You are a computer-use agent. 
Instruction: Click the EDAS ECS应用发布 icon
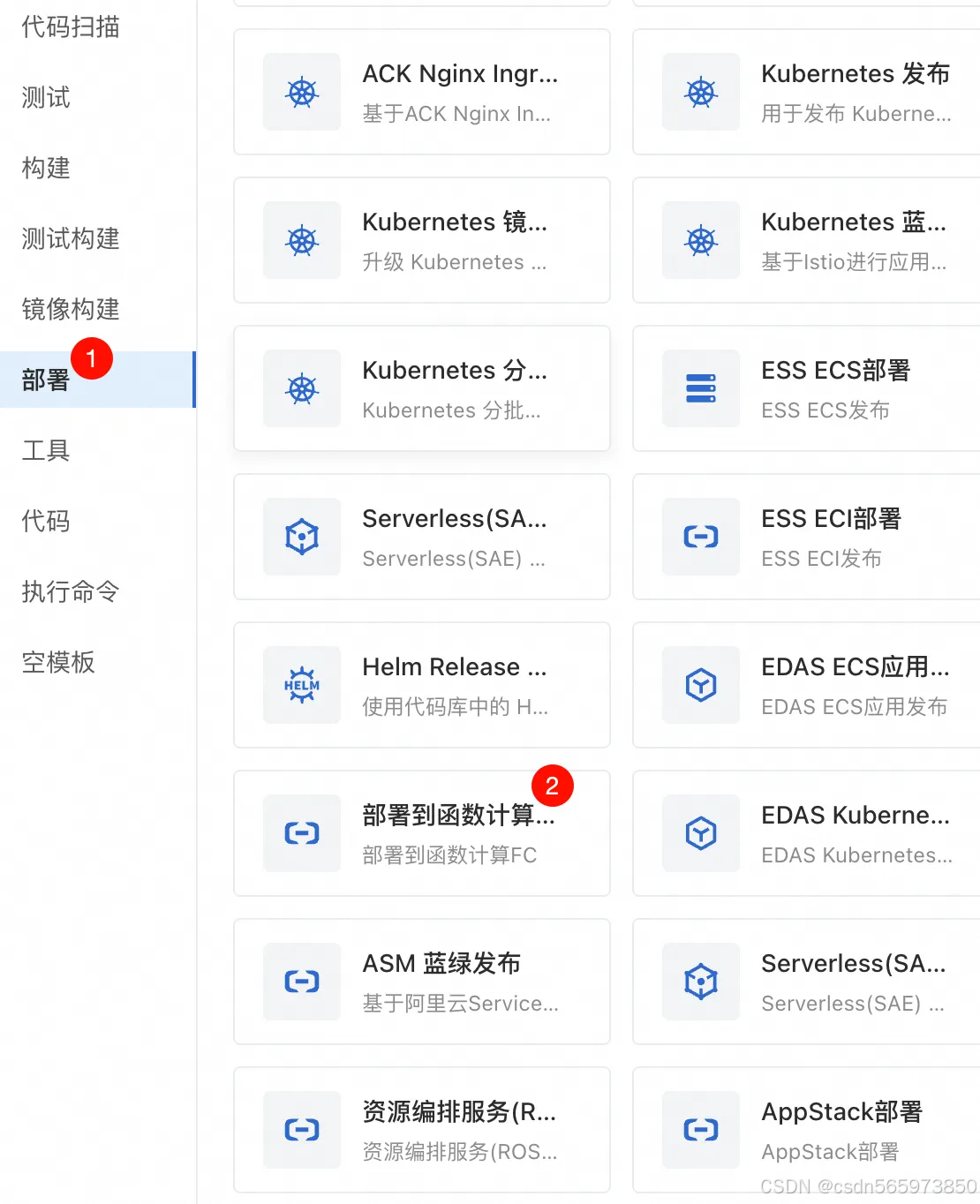coord(700,685)
